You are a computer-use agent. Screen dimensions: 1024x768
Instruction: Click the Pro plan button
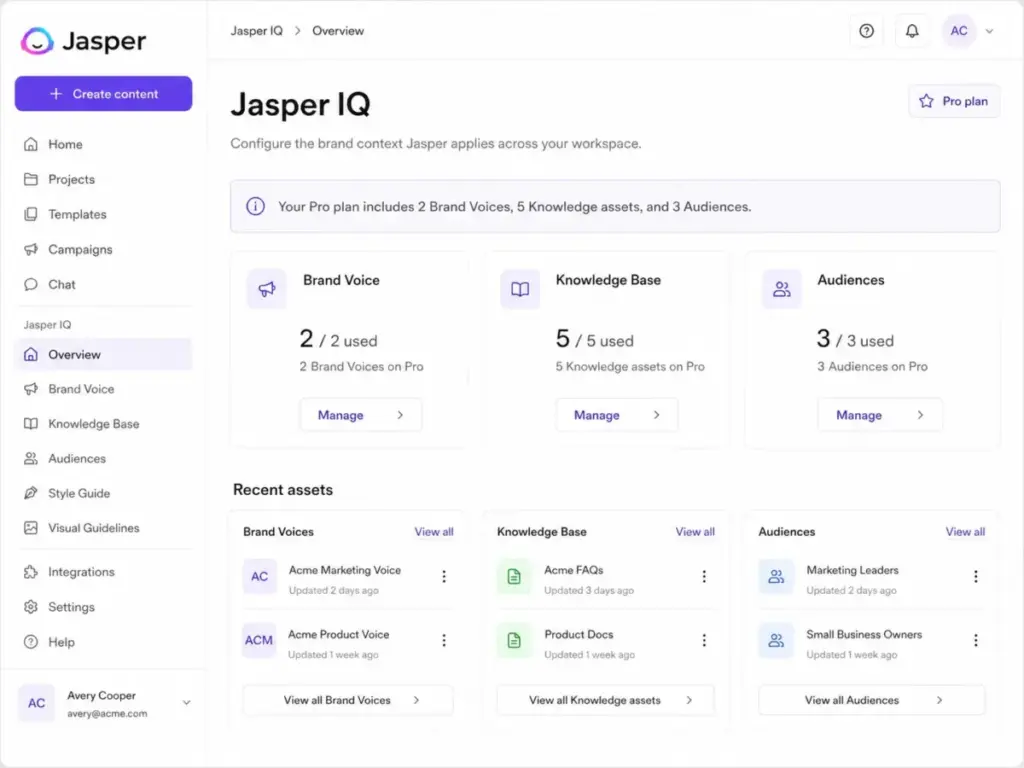click(x=954, y=101)
